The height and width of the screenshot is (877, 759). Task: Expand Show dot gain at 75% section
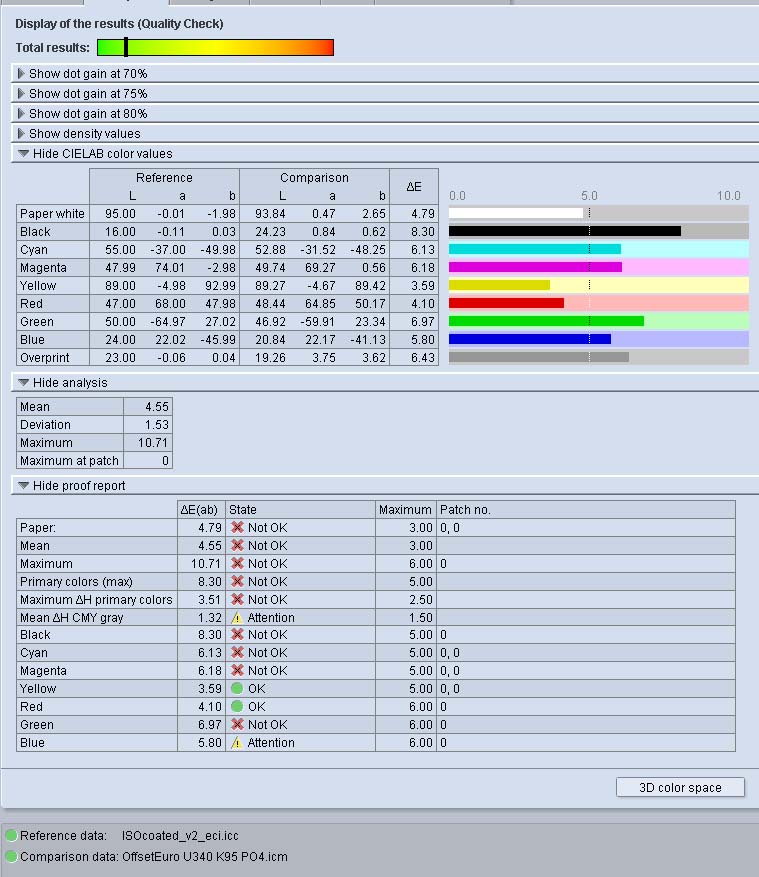pos(88,94)
